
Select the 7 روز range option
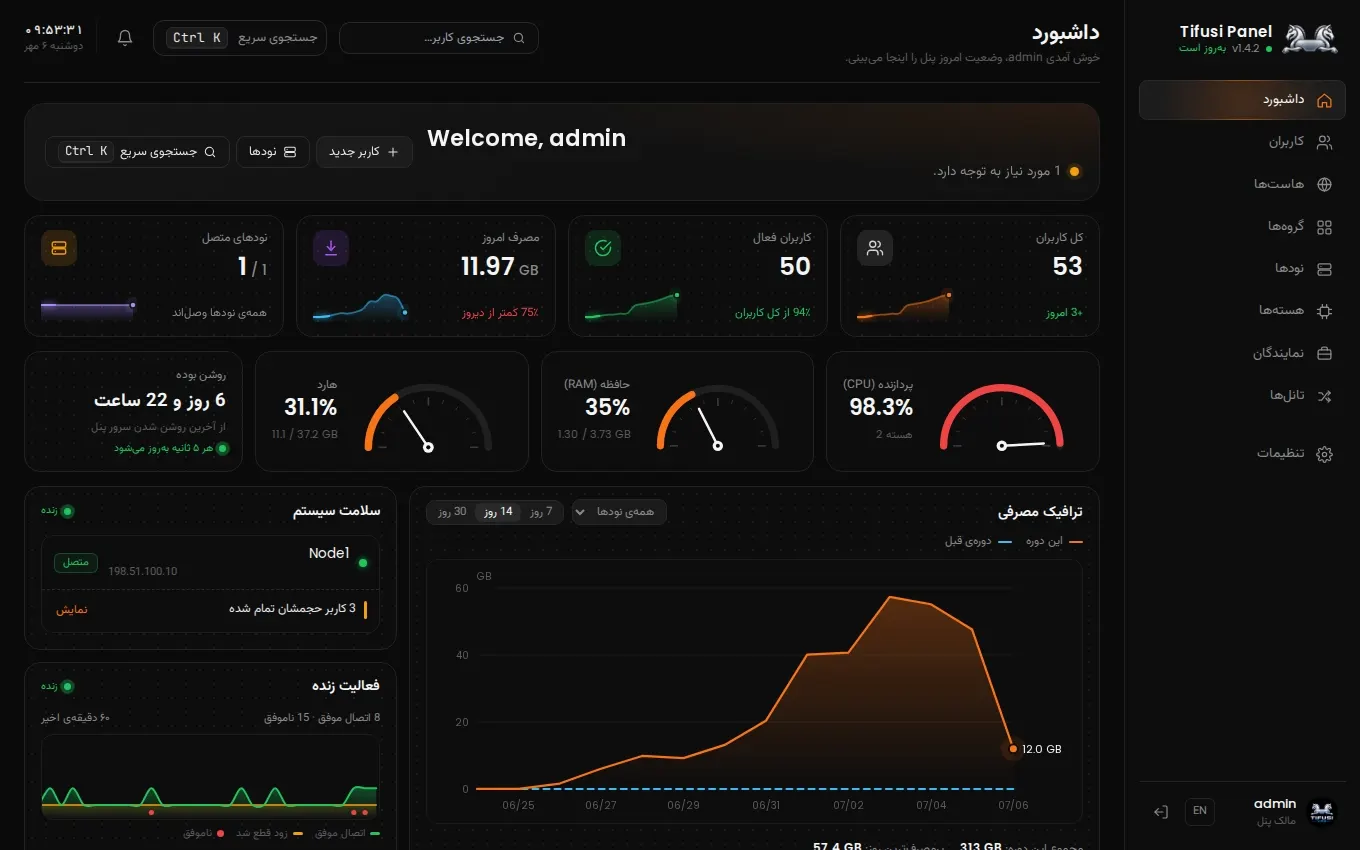pos(541,512)
